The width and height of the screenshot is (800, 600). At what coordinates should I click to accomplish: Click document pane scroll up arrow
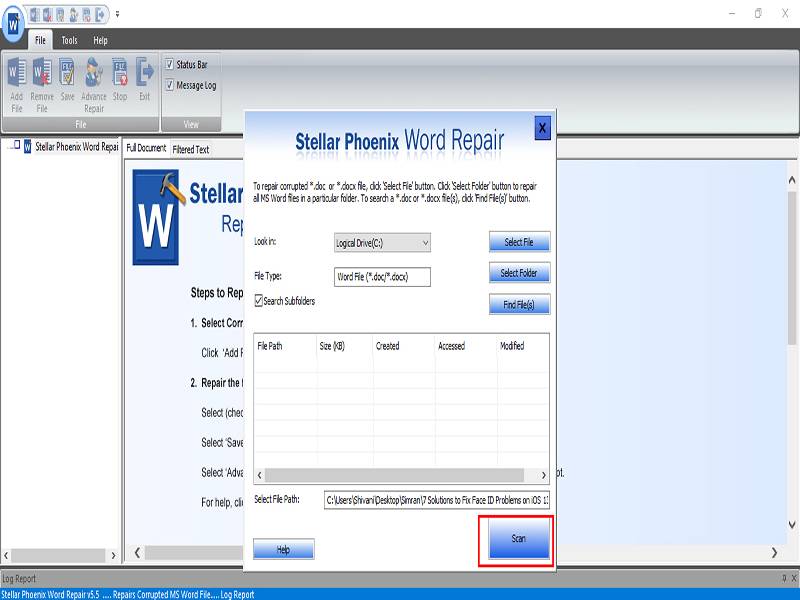click(x=792, y=180)
